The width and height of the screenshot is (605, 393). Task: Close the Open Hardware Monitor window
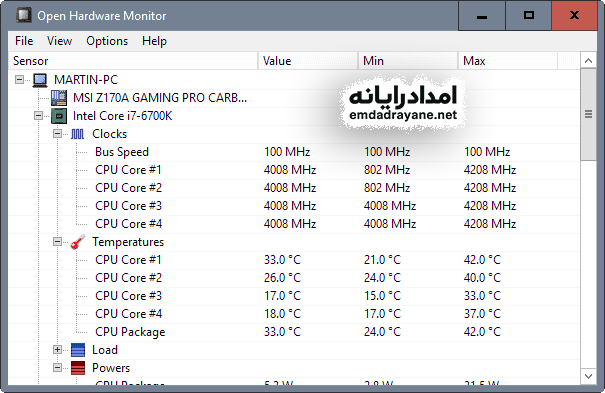click(575, 15)
